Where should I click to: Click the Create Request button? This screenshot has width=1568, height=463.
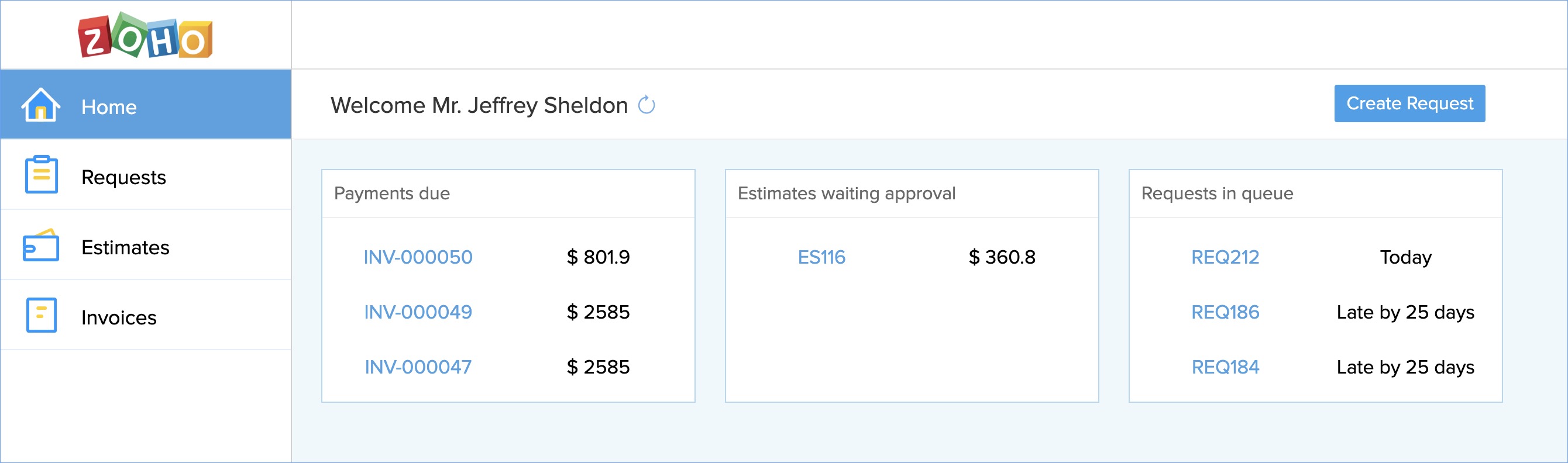1409,103
